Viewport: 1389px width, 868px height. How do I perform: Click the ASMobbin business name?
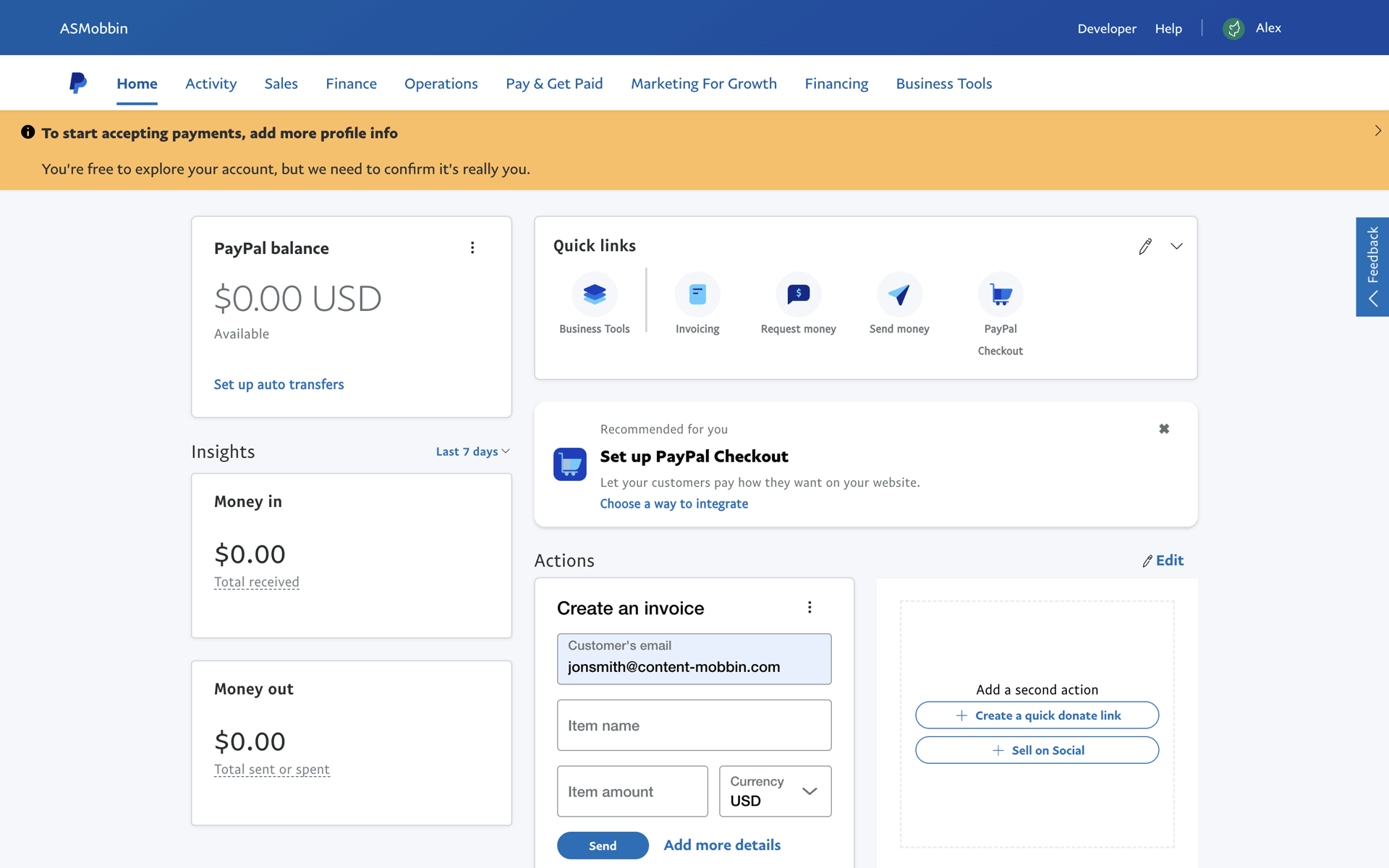click(x=93, y=28)
